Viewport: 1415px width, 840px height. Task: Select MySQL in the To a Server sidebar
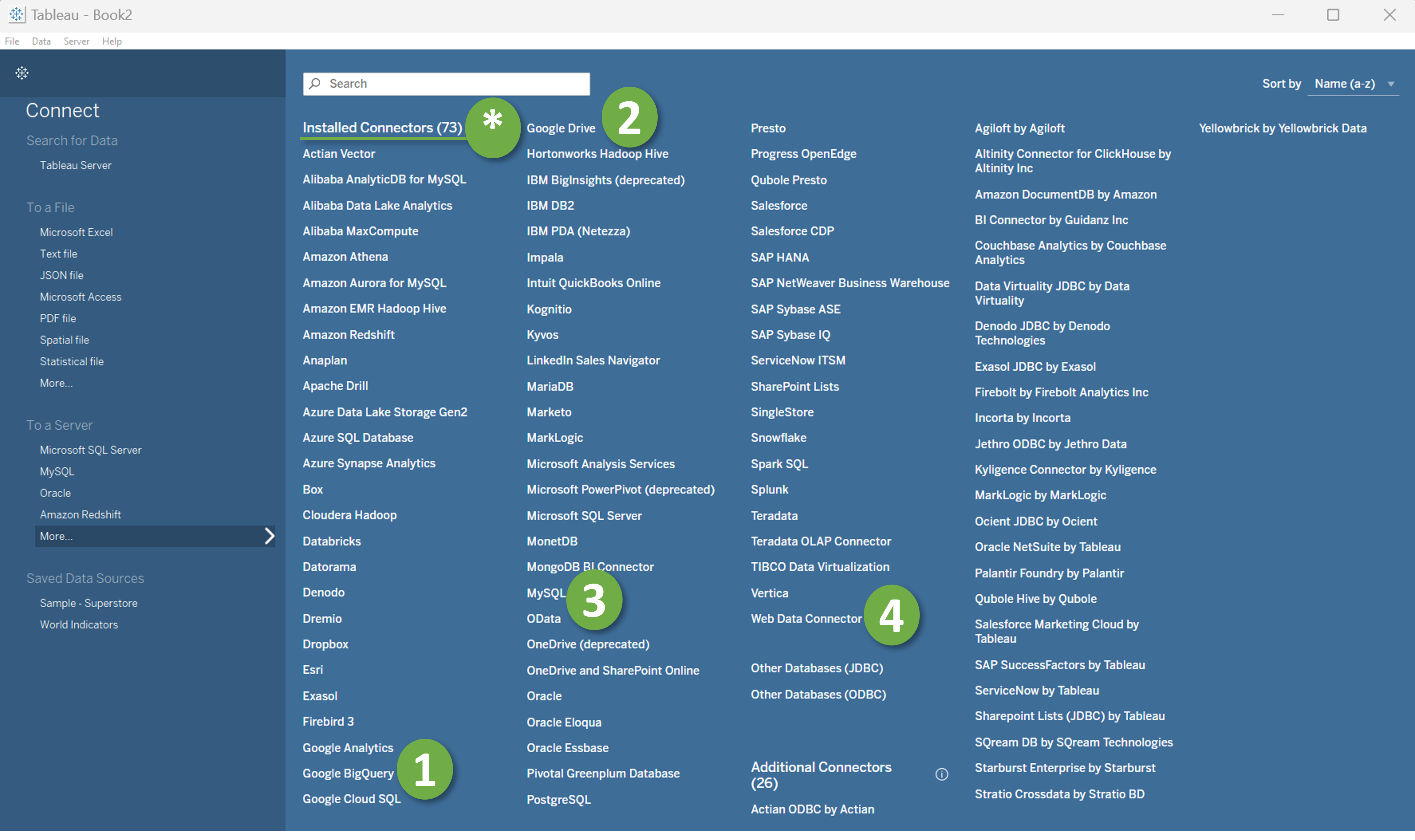(x=57, y=471)
